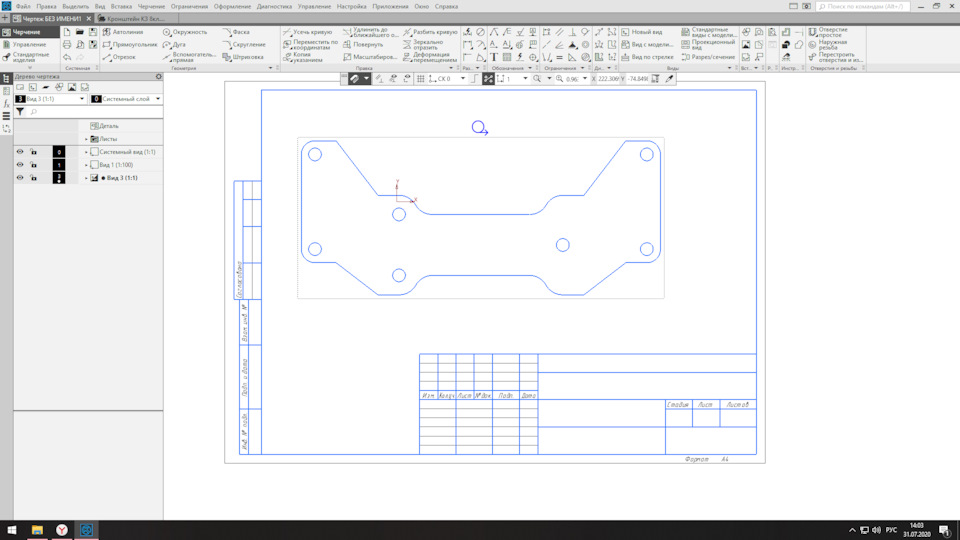Click Копия указанием copy tool
Image resolution: width=960 pixels, height=540 pixels.
point(303,57)
